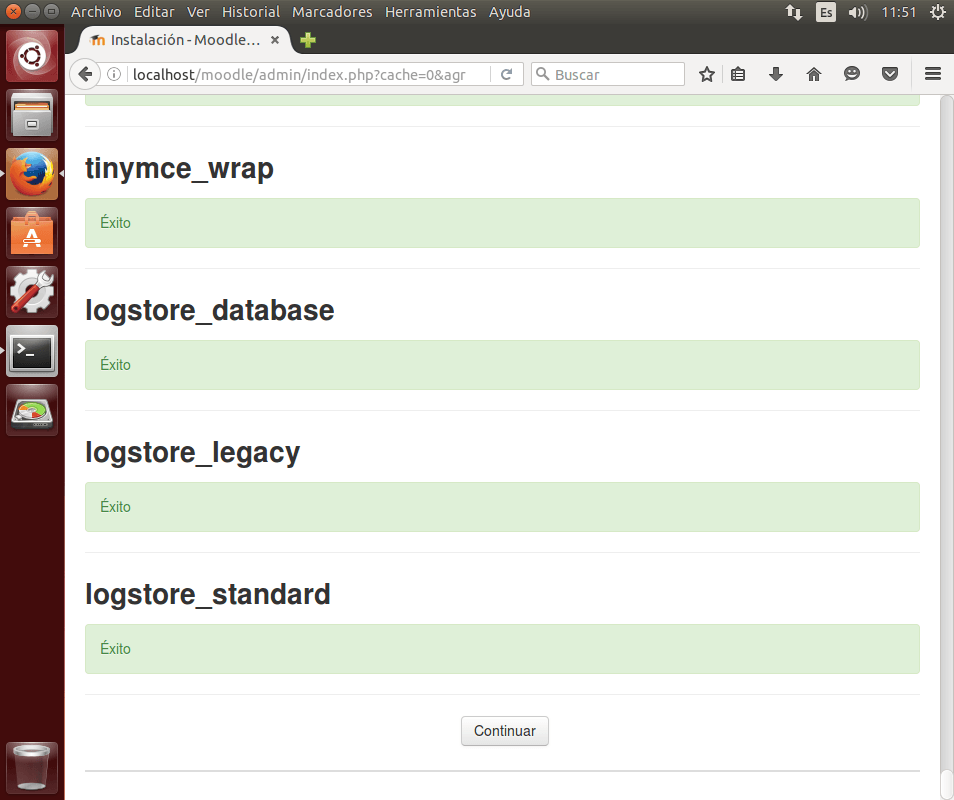Open the system power gear menu
Screen dimensions: 954x800
tap(938, 12)
